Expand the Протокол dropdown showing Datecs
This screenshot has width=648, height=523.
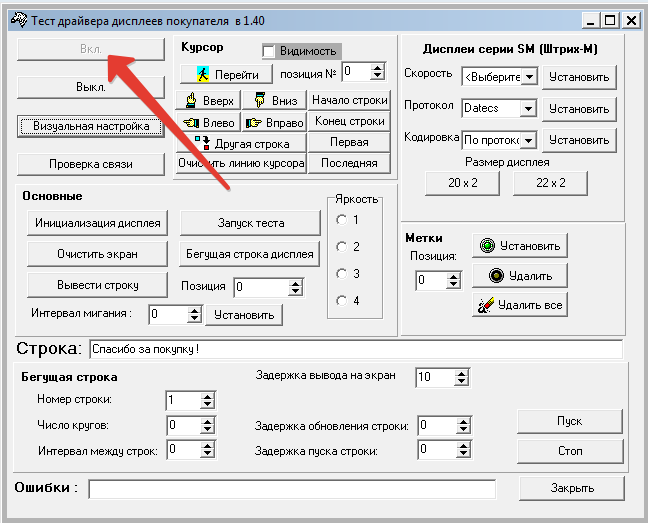tap(529, 108)
